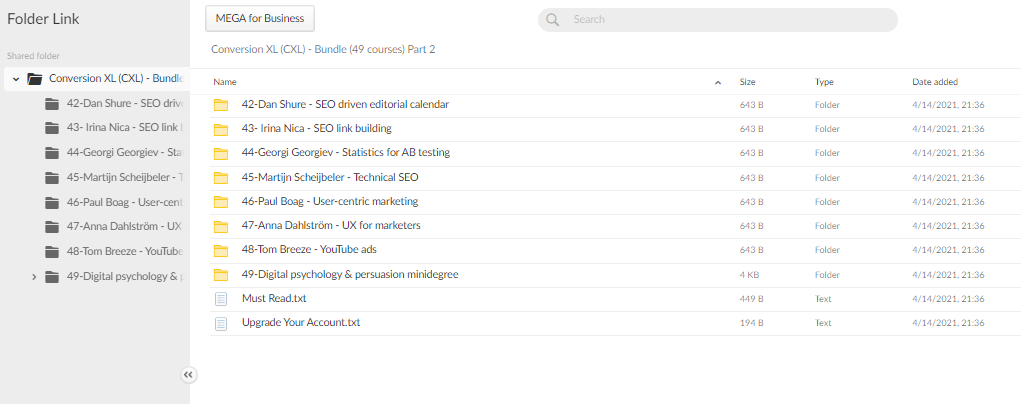Click '45-Martijn Scheijbeler' sidebar tree label
The width and height of the screenshot is (1021, 404).
(x=126, y=178)
